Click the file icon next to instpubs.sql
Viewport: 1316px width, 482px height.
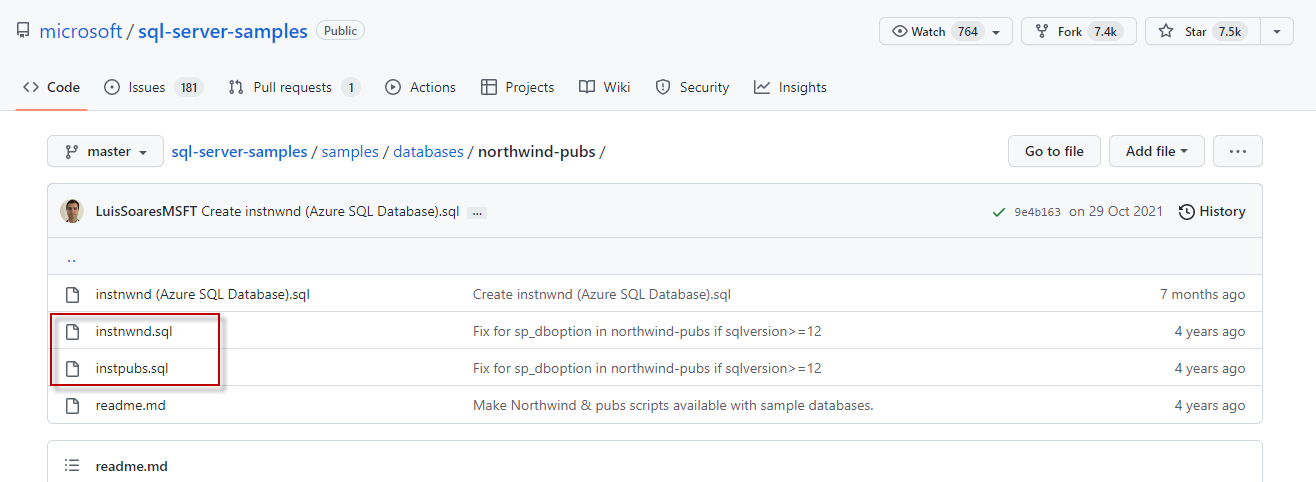[72, 368]
